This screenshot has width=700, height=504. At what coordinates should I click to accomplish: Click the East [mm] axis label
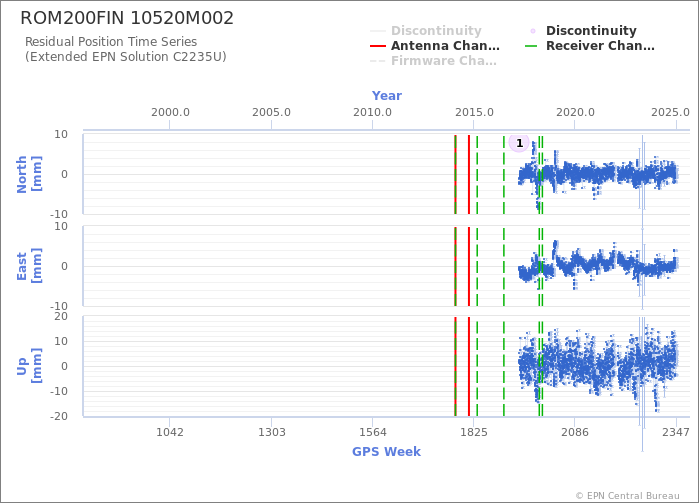[29, 266]
